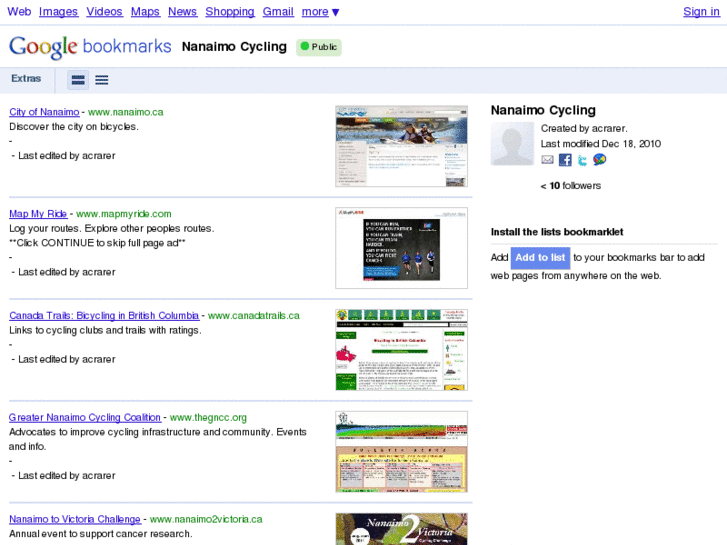Open the Greater Nanaimo Cycling Coalition thumbnail
The height and width of the screenshot is (545, 727).
[x=402, y=451]
